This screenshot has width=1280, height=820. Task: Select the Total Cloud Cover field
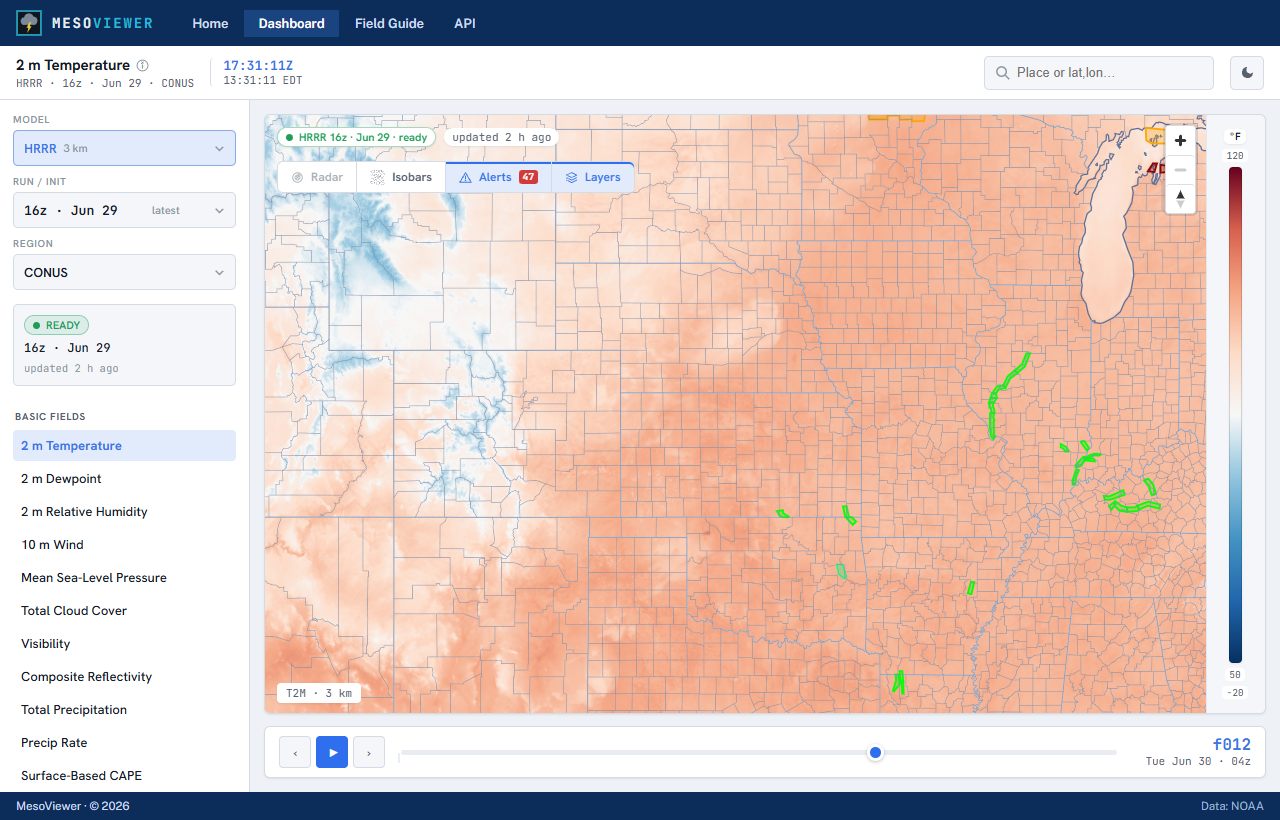(124, 611)
